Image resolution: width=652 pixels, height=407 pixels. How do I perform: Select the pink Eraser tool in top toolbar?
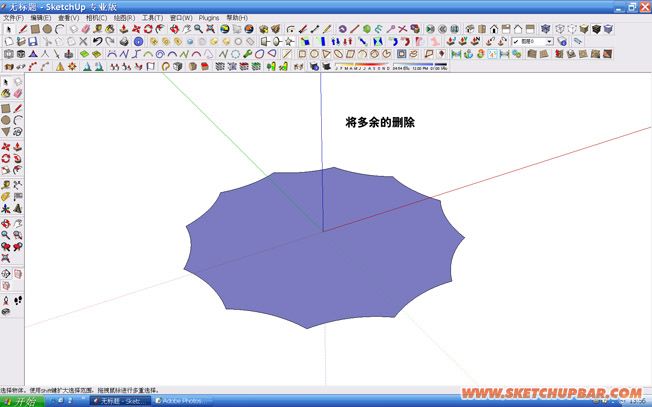click(x=86, y=29)
